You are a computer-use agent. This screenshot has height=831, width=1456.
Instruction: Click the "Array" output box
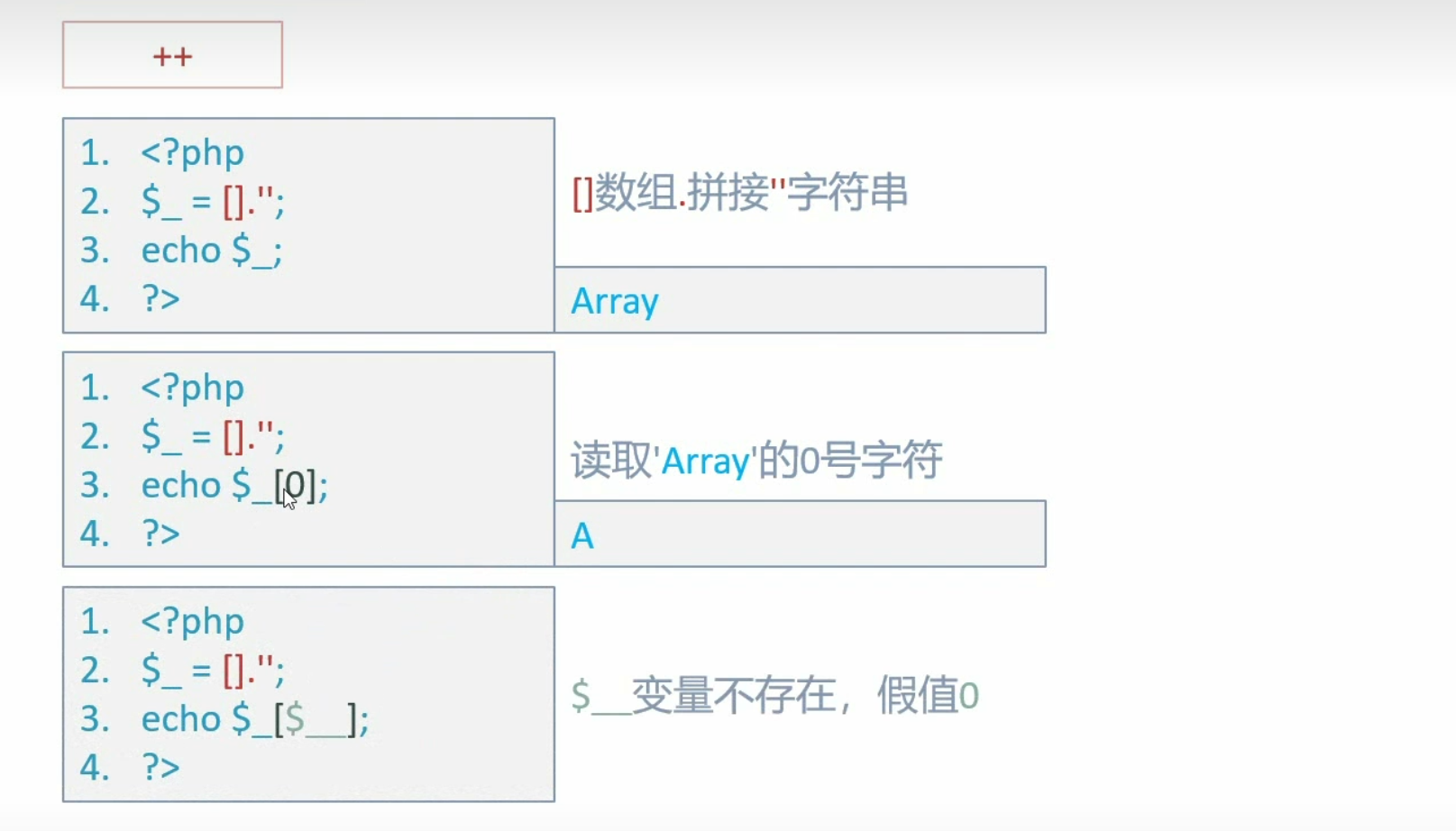coord(800,300)
